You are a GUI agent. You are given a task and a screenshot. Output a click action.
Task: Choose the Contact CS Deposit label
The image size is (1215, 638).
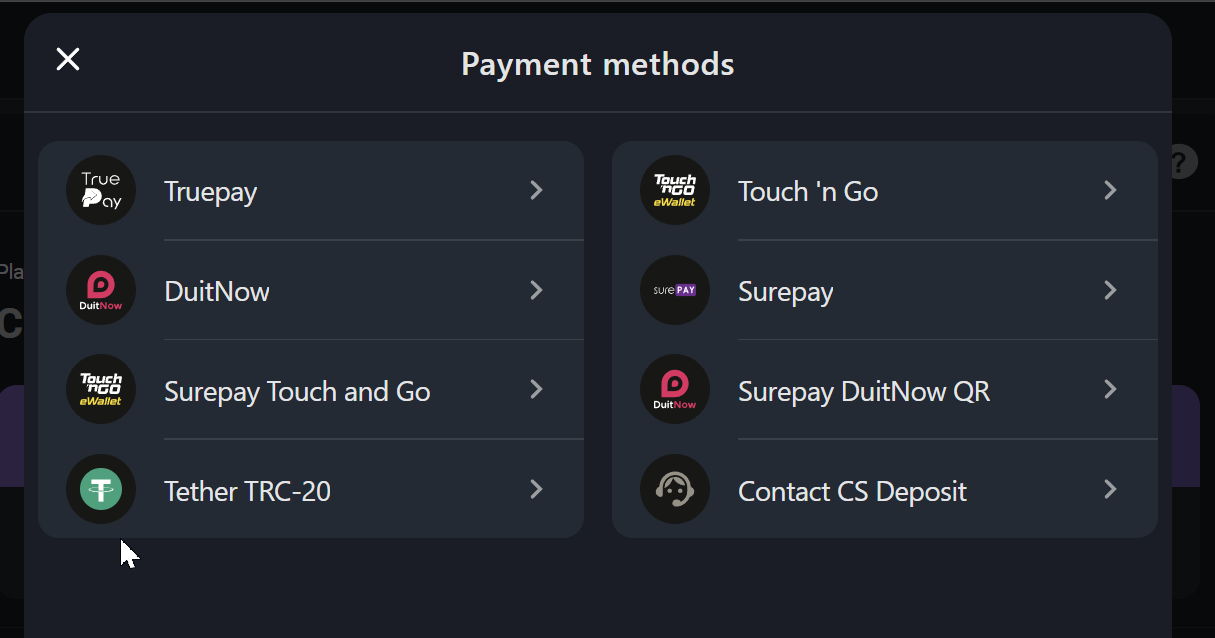tap(852, 491)
